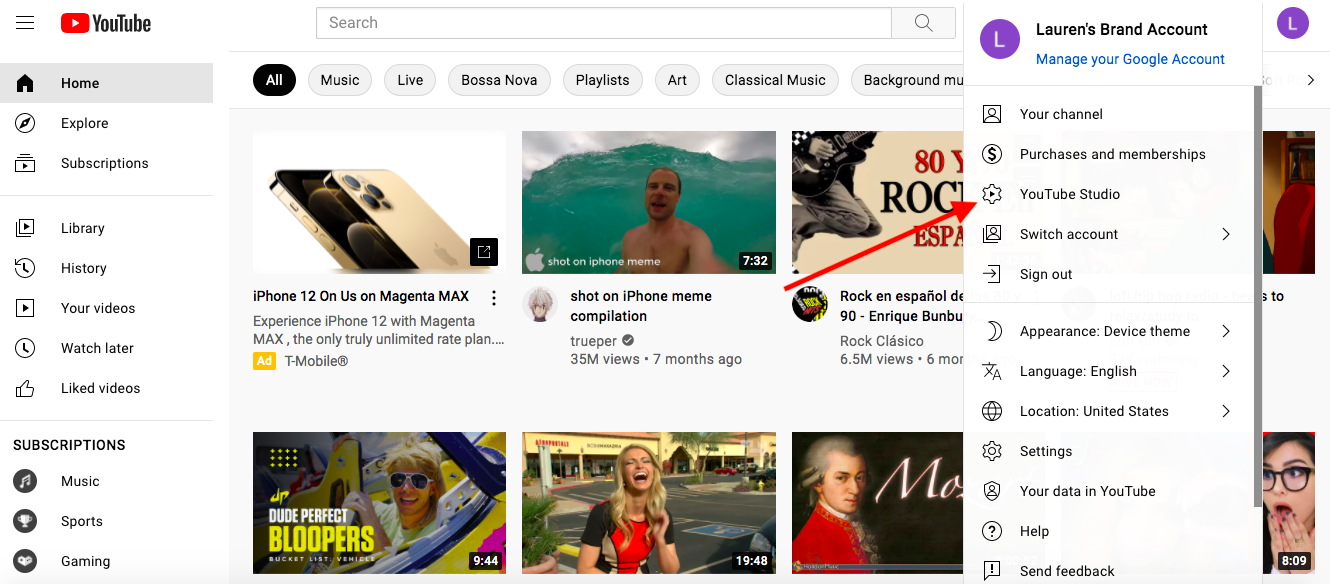Open the hamburger guide menu
This screenshot has height=584, width=1330.
[25, 23]
